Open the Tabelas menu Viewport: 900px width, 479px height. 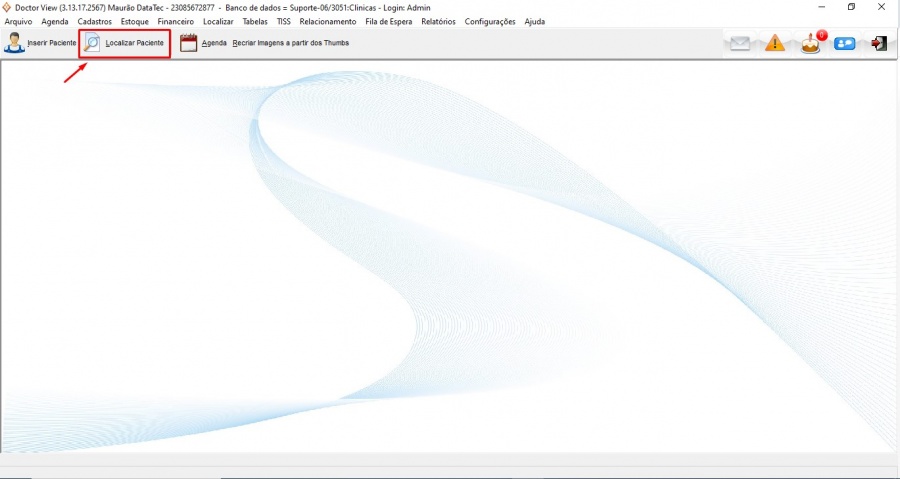(255, 21)
